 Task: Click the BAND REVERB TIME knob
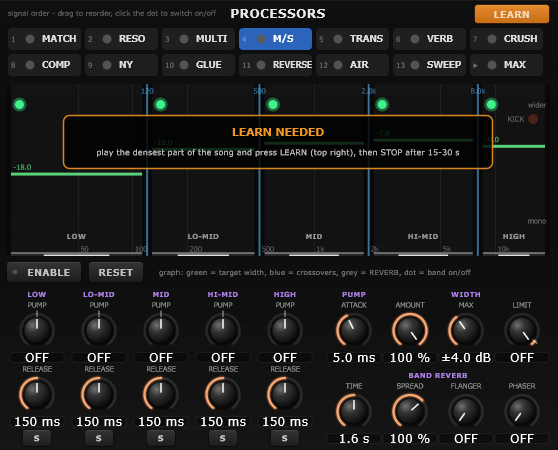coord(354,411)
